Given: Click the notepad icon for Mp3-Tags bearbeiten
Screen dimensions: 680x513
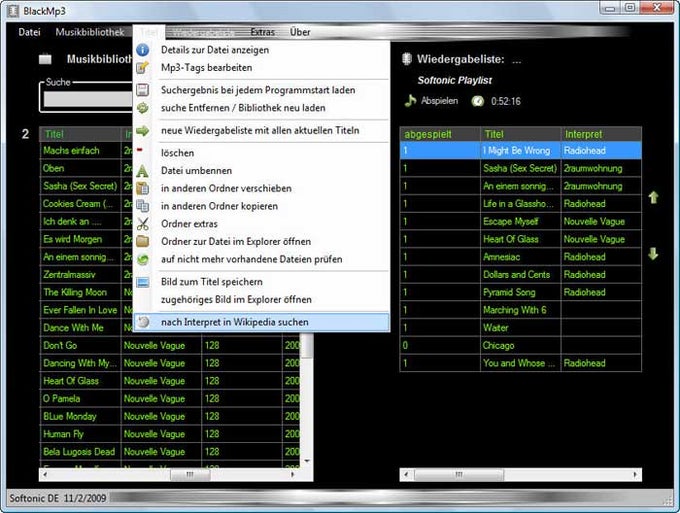Looking at the screenshot, I should (x=143, y=68).
